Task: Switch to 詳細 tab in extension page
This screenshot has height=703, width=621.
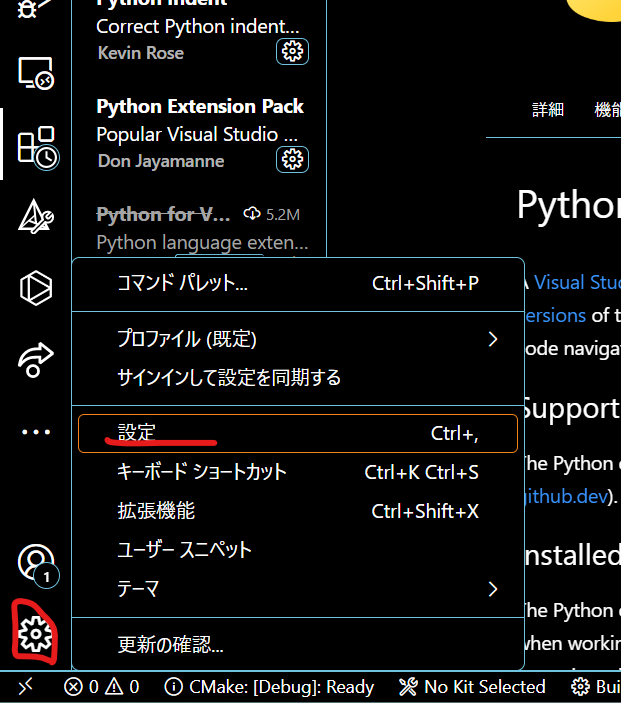Action: coord(548,110)
